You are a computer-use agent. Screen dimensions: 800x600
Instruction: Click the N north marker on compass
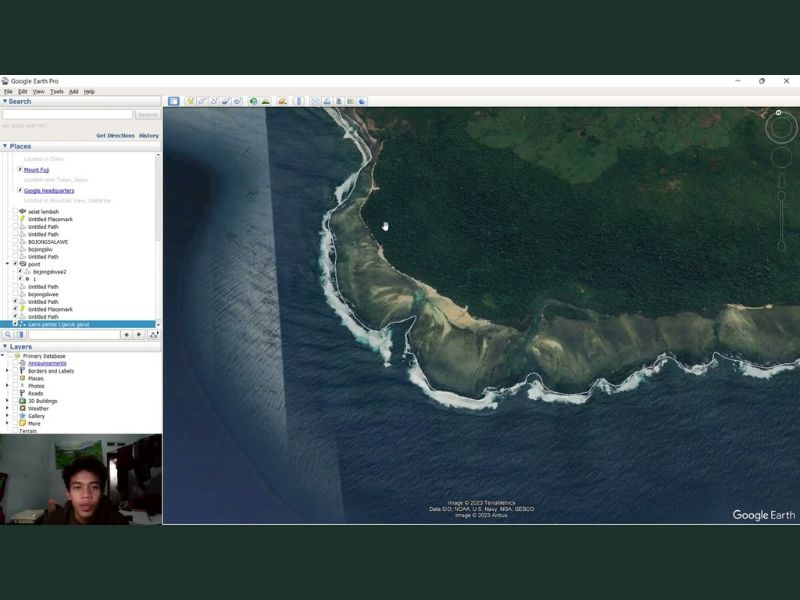[x=778, y=112]
